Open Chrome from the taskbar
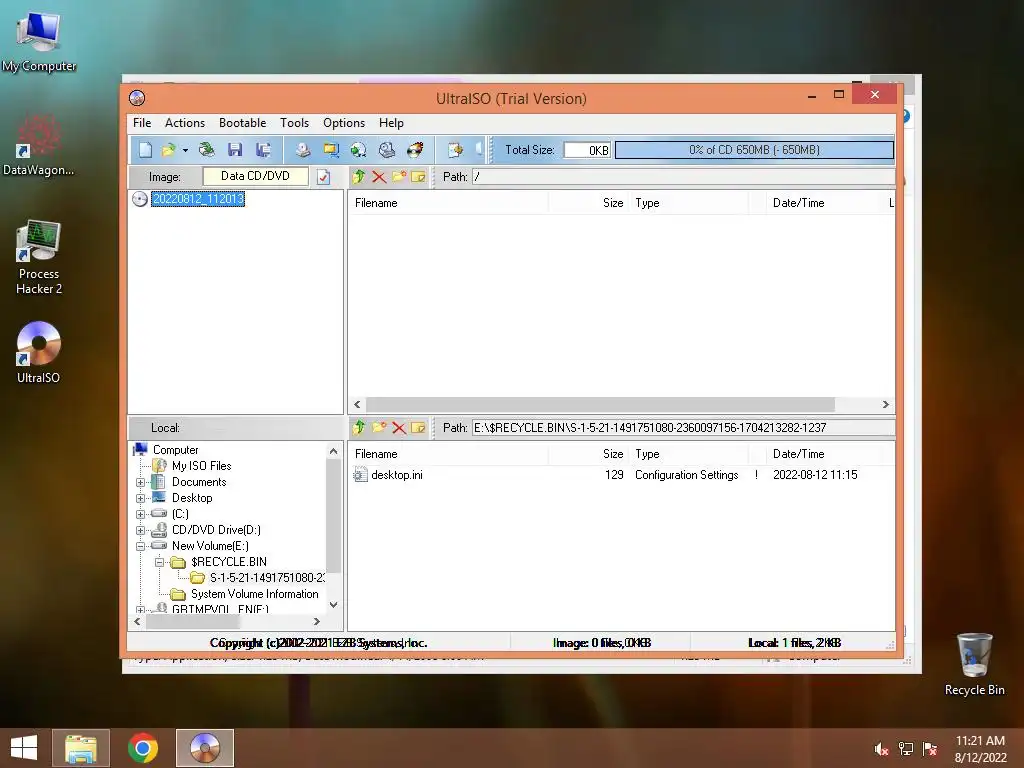The width and height of the screenshot is (1024, 768). (143, 748)
